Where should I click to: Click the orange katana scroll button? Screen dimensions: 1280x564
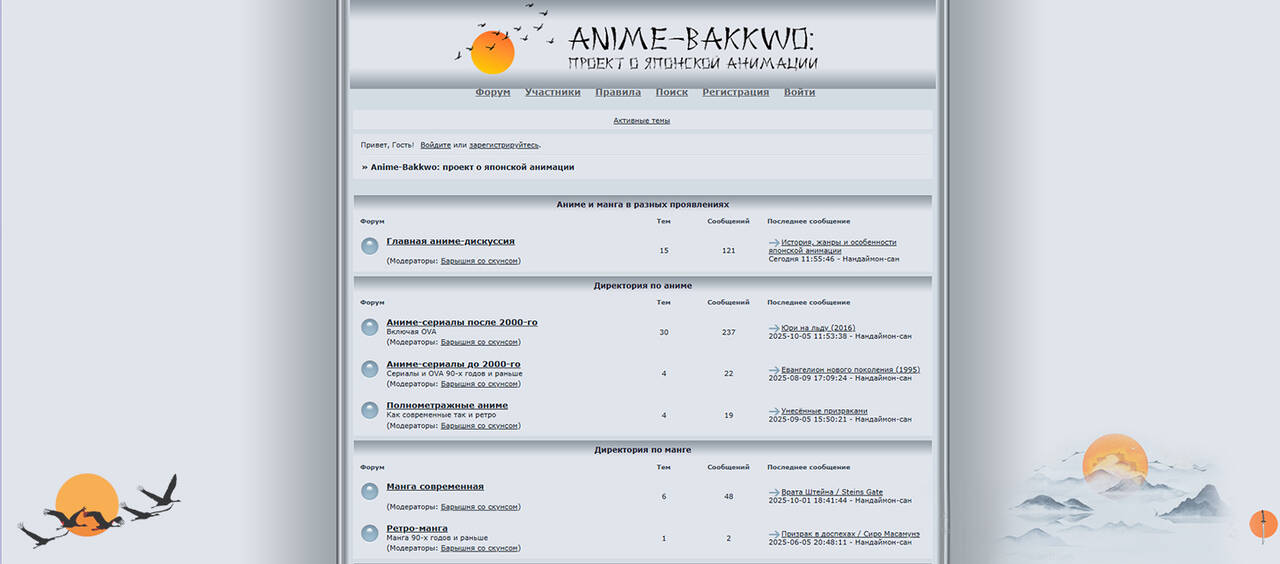[x=1263, y=524]
